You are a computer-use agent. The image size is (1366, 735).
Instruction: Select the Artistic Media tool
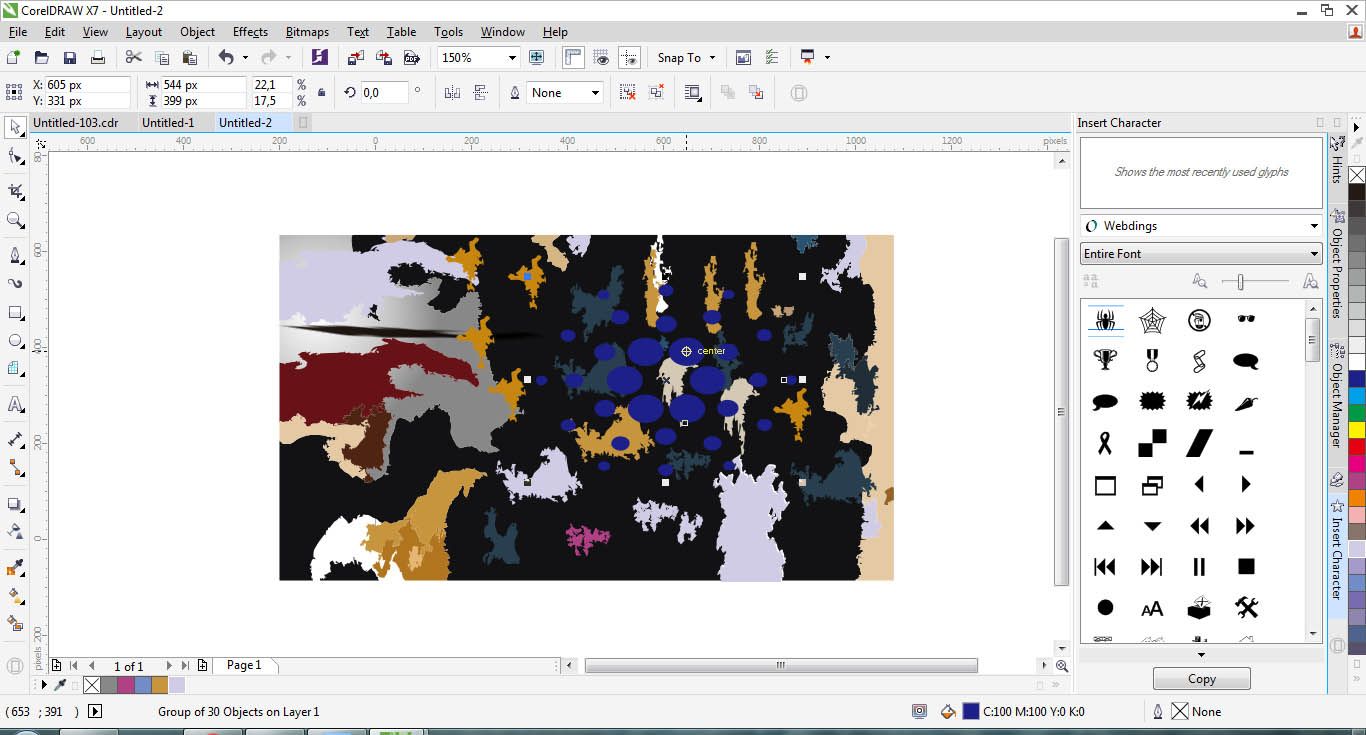pyautogui.click(x=15, y=283)
